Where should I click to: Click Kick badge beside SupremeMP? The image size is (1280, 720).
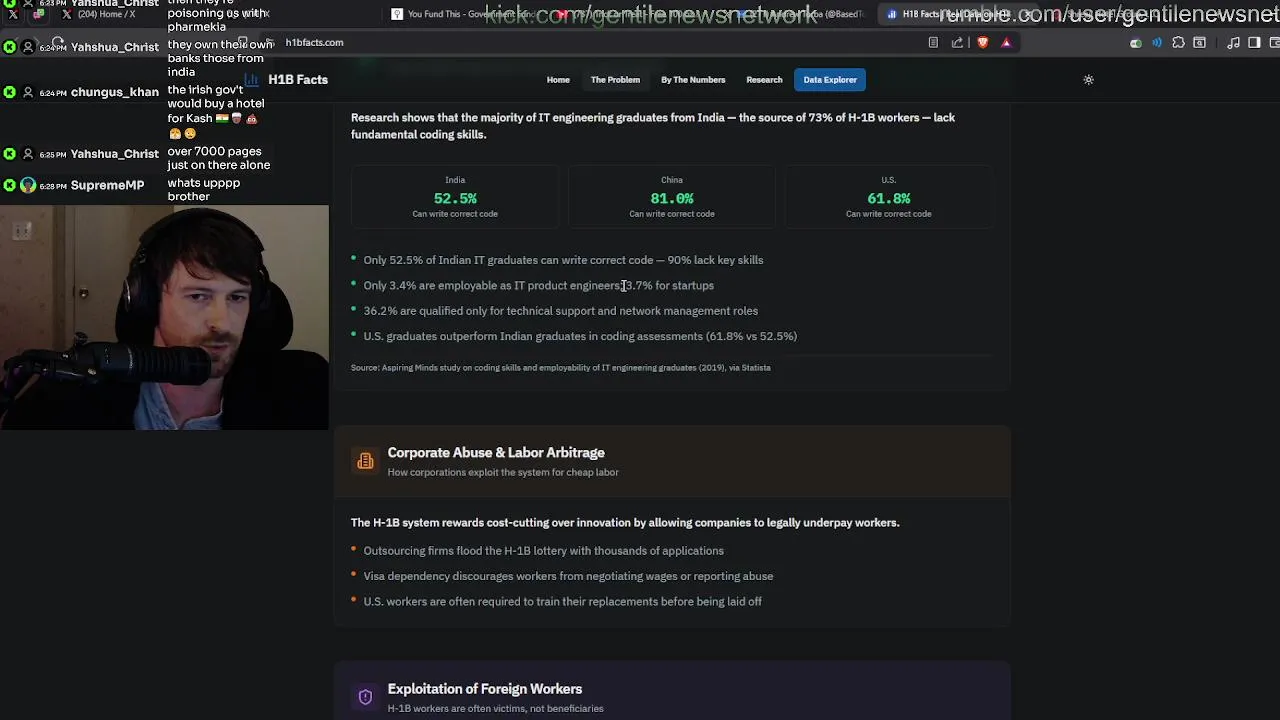click(9, 185)
